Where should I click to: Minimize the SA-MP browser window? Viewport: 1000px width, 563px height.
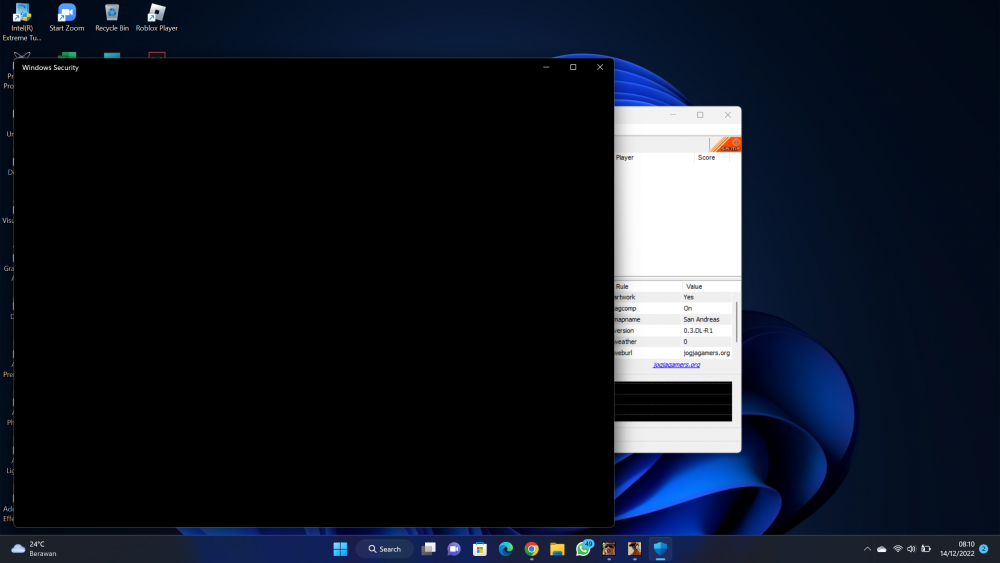point(673,115)
